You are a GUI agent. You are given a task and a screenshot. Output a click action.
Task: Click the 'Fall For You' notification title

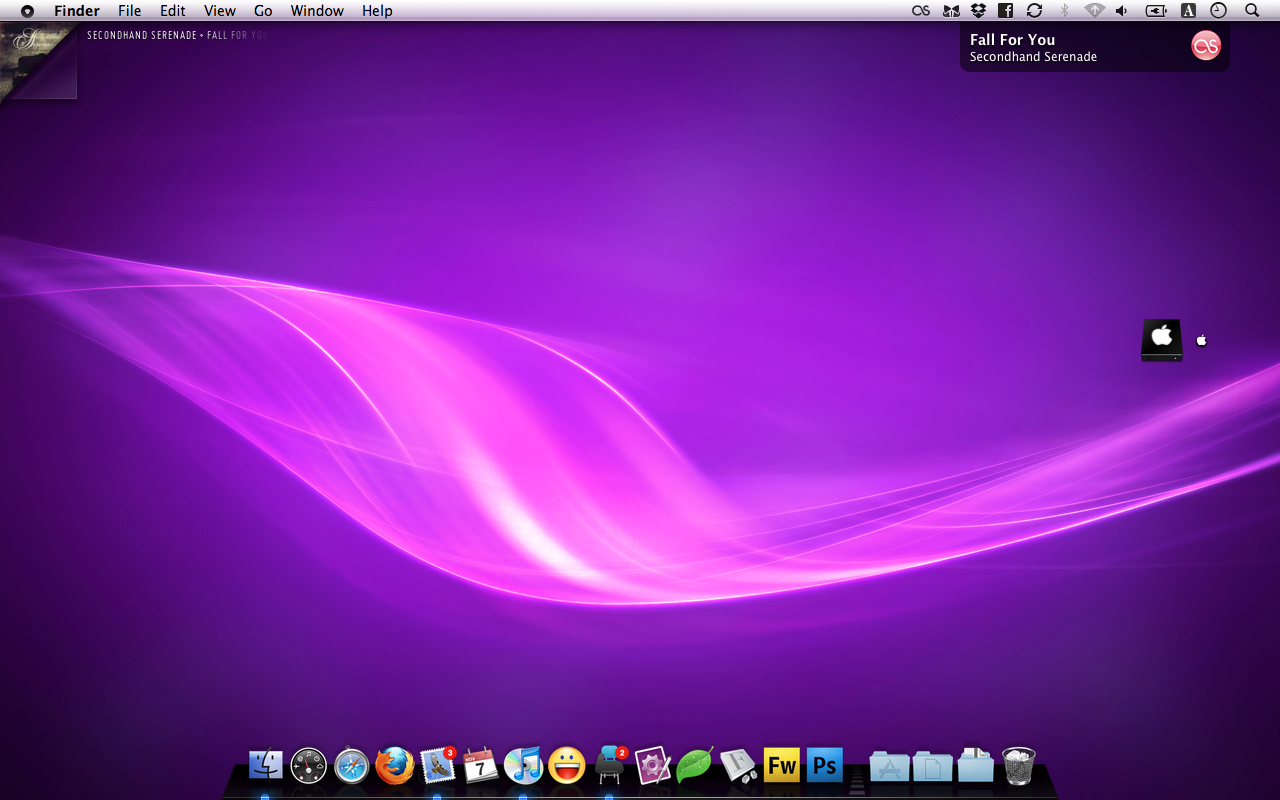(1012, 40)
